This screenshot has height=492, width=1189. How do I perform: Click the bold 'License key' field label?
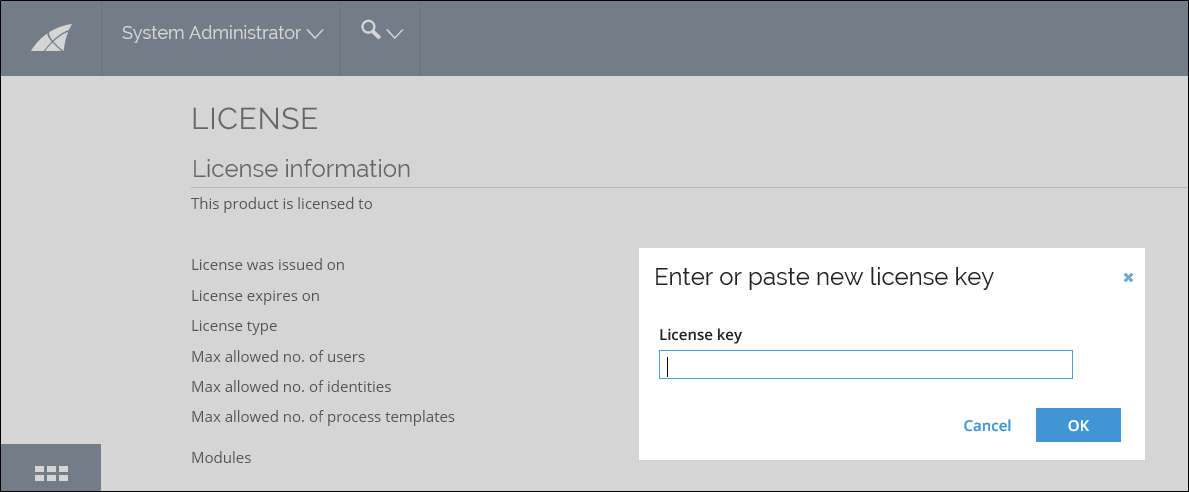tap(700, 334)
